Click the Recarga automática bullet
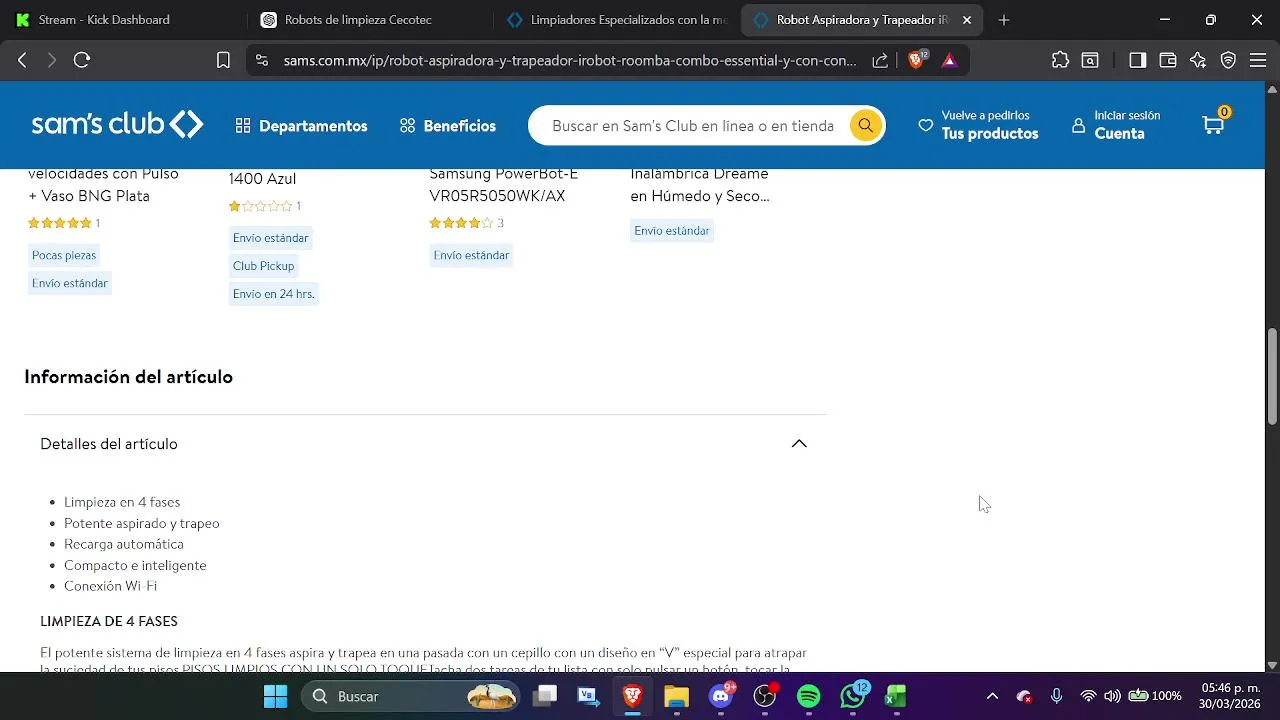Viewport: 1280px width, 720px height. 124,544
